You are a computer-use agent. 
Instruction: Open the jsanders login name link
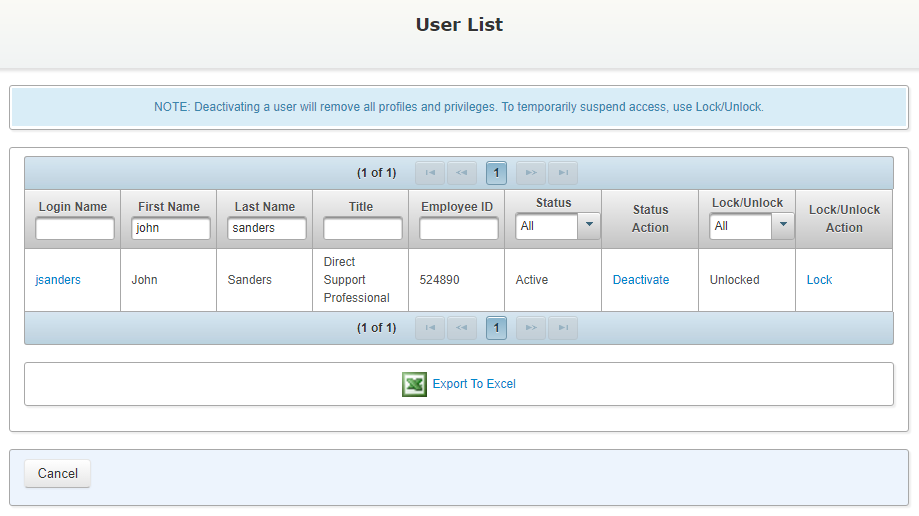(58, 280)
